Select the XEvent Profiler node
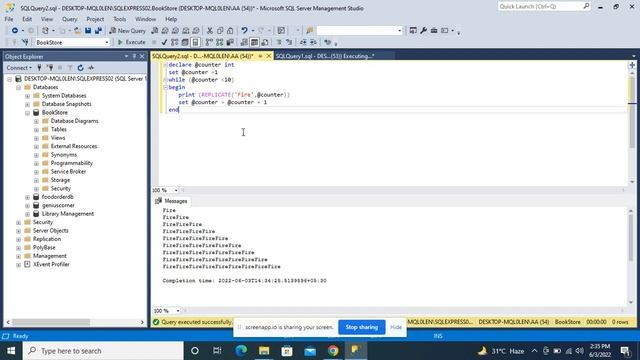Viewport: 640px width, 360px height. click(x=51, y=265)
